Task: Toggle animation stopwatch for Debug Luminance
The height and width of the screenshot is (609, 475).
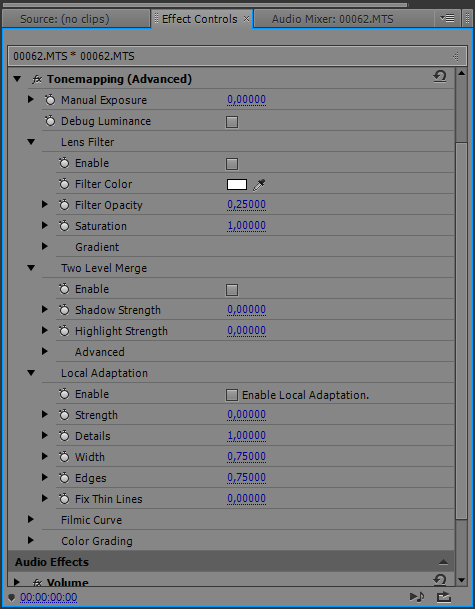Action: 50,121
